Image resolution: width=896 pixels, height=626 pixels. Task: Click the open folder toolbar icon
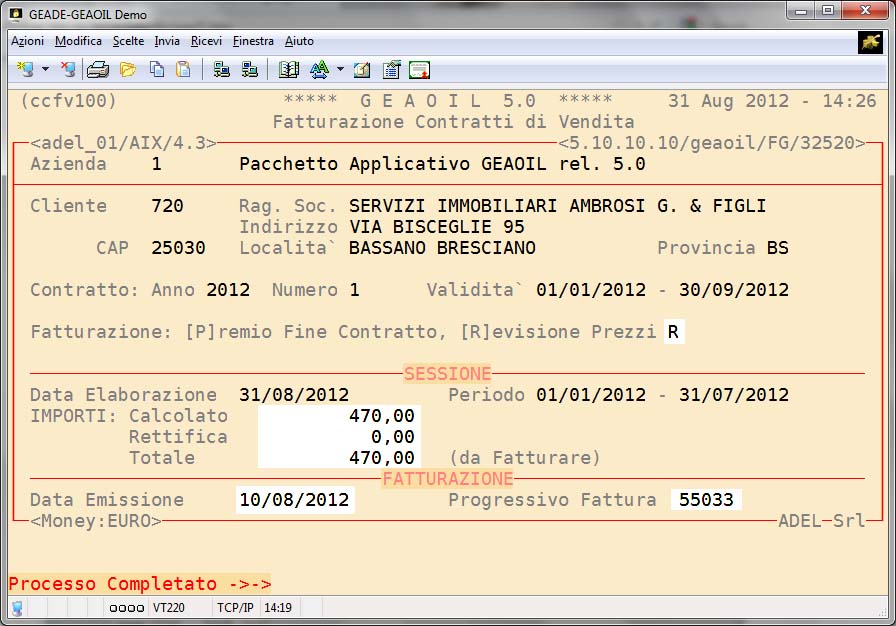point(128,70)
